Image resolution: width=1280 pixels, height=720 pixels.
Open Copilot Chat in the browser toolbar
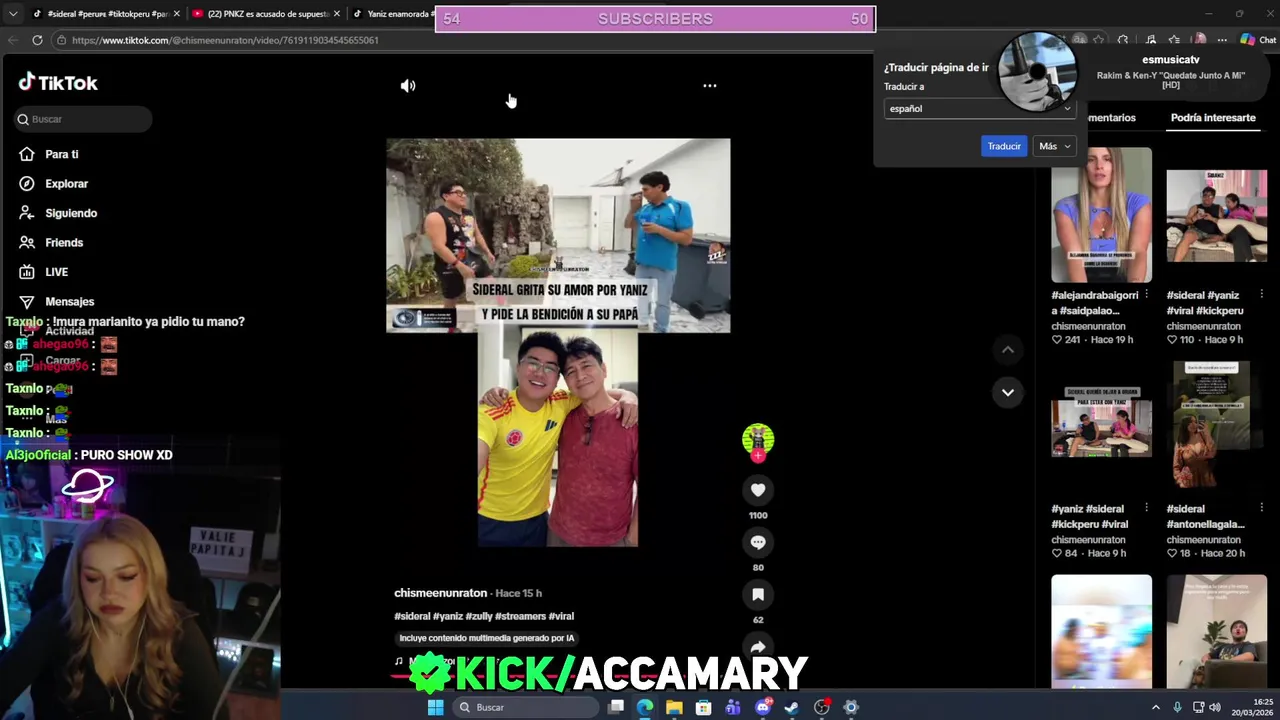pos(1258,40)
